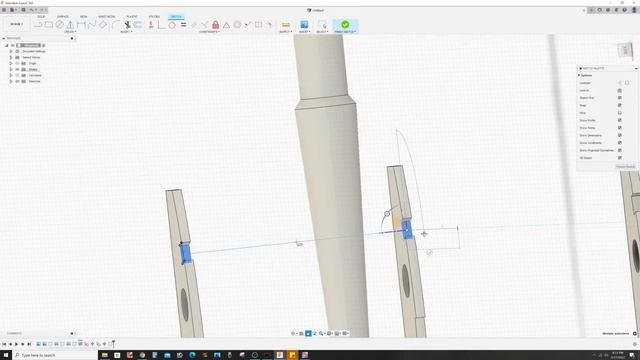Hide the Bodies folder with its eye icon
The width and height of the screenshot is (640, 360).
tap(17, 69)
